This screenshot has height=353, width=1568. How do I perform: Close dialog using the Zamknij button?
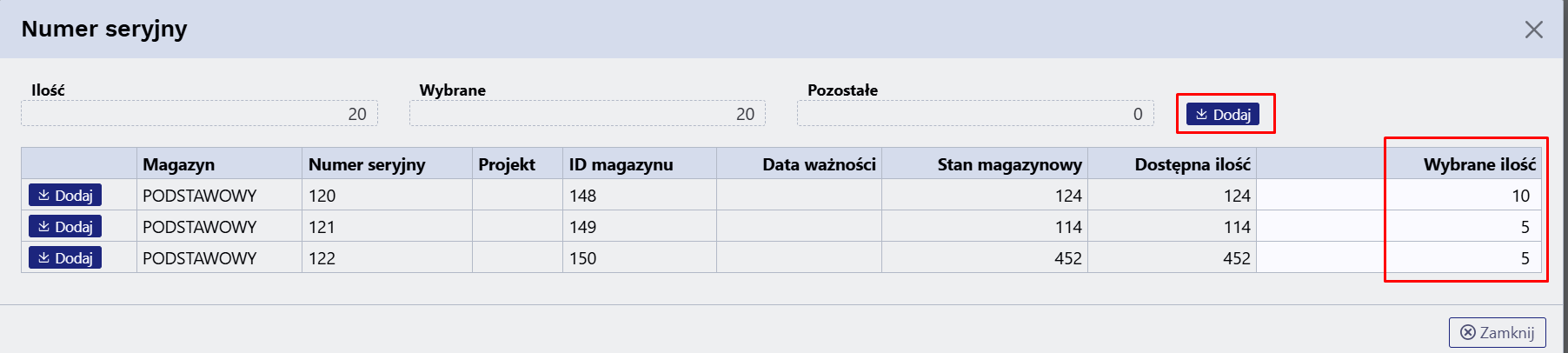pos(1497,332)
